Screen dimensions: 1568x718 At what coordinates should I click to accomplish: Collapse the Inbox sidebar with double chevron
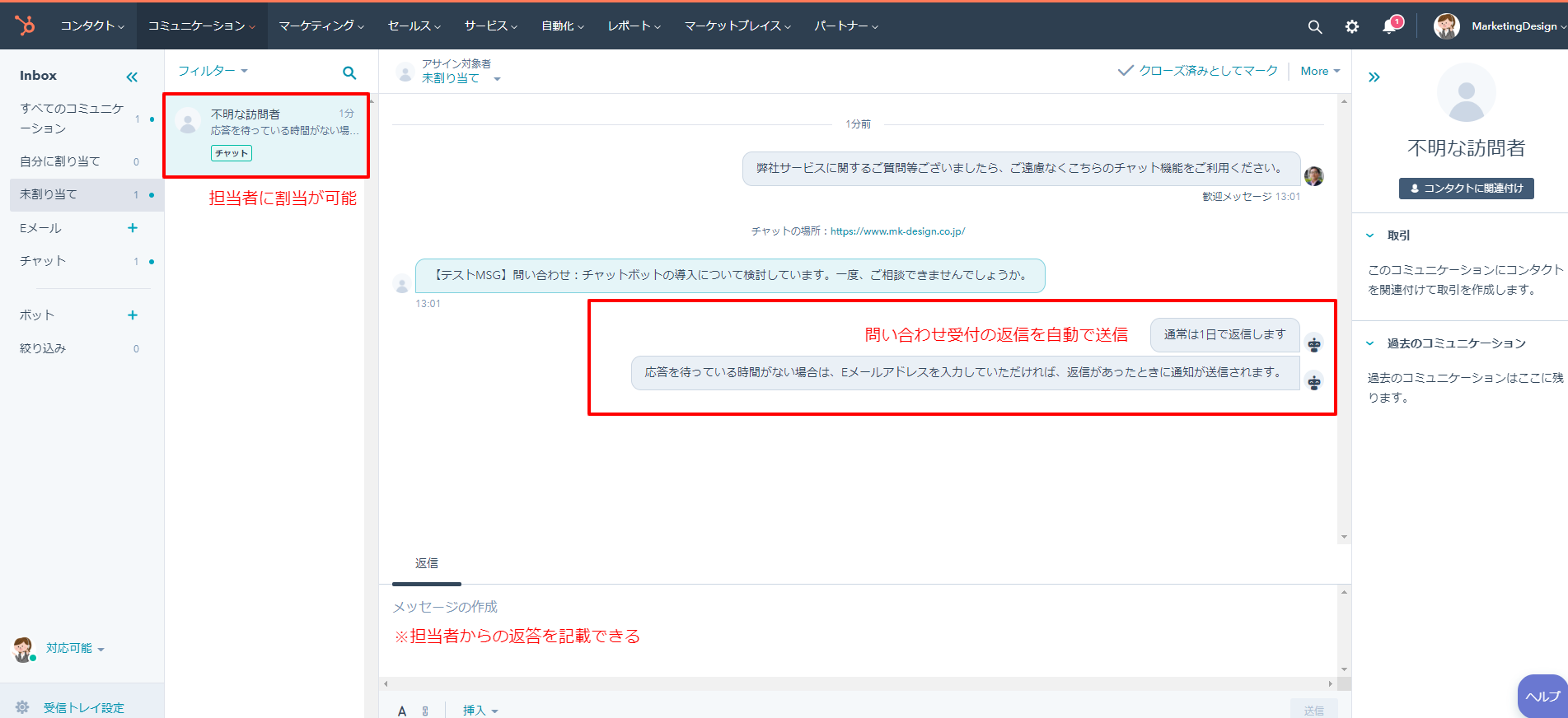[132, 77]
